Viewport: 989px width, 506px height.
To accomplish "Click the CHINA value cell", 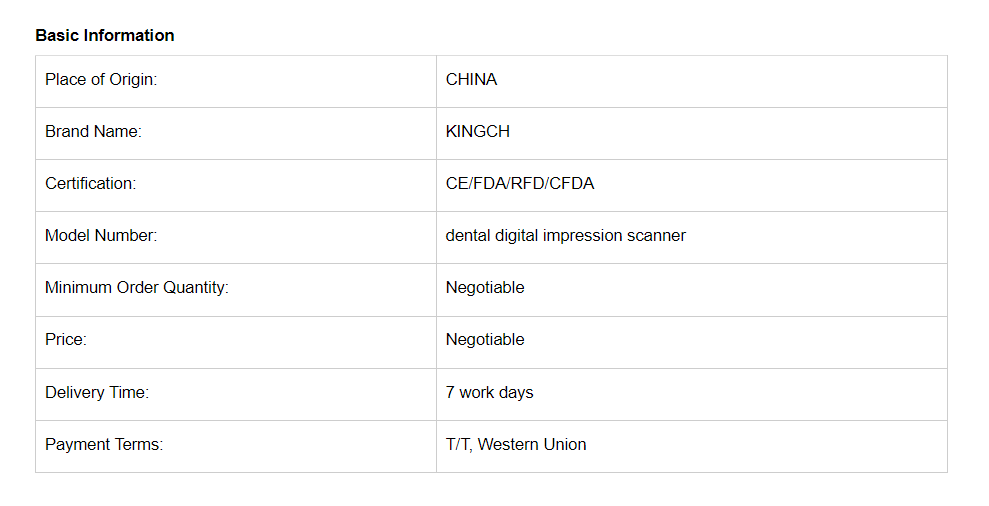I will click(x=691, y=81).
